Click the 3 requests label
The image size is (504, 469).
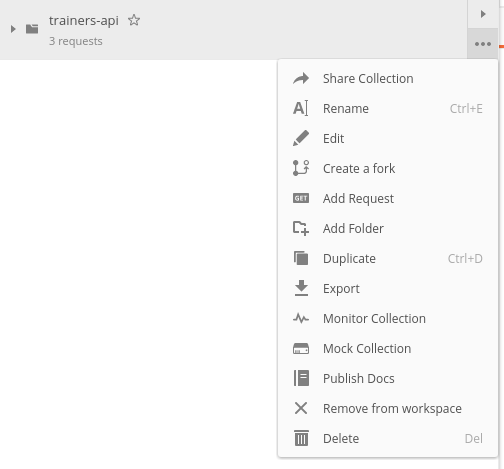coord(76,41)
